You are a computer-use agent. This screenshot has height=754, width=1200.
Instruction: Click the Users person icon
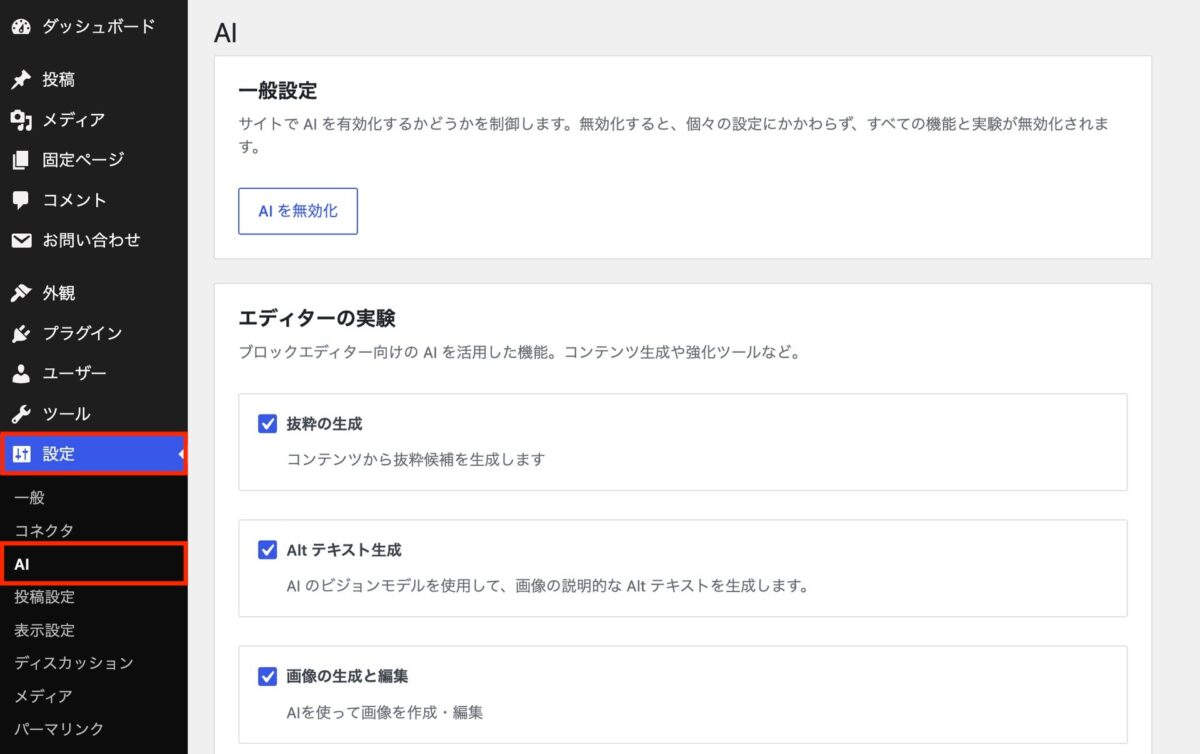[21, 374]
